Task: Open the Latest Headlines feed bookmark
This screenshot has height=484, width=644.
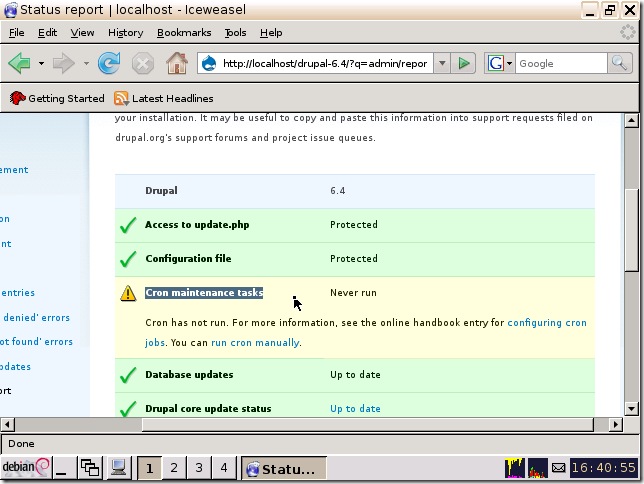Action: [164, 98]
